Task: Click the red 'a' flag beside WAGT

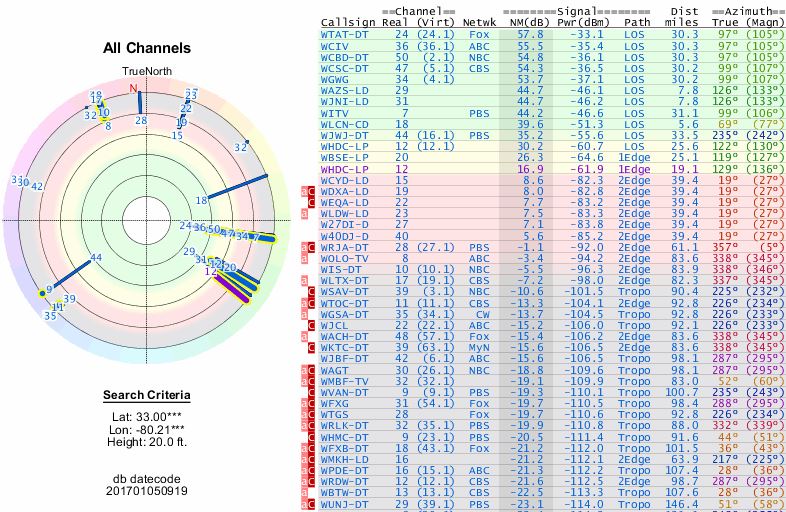Action: pos(305,369)
